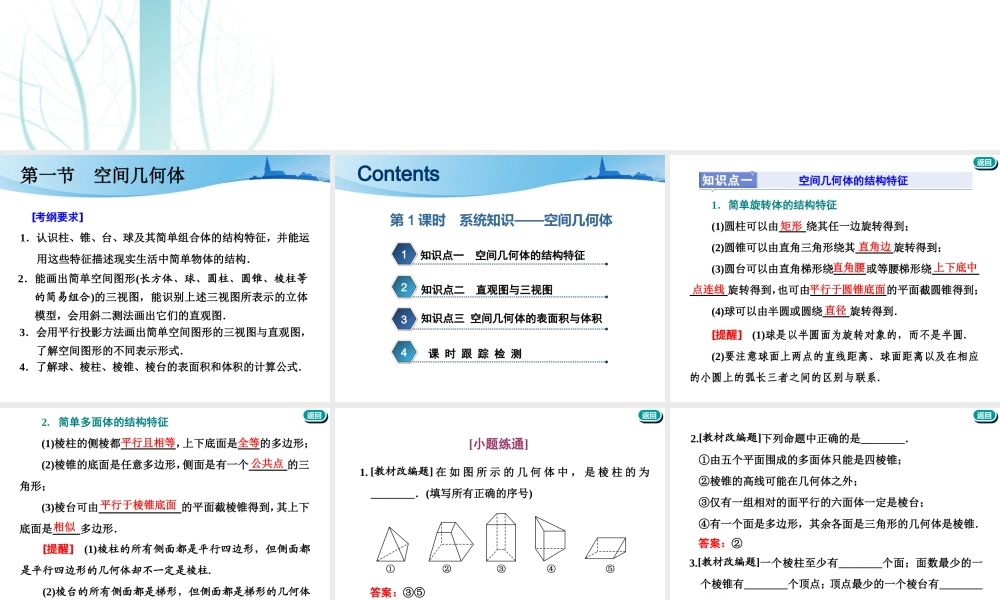This screenshot has height=600, width=1000.
Task: Click the Contents heading
Action: pyautogui.click(x=398, y=174)
